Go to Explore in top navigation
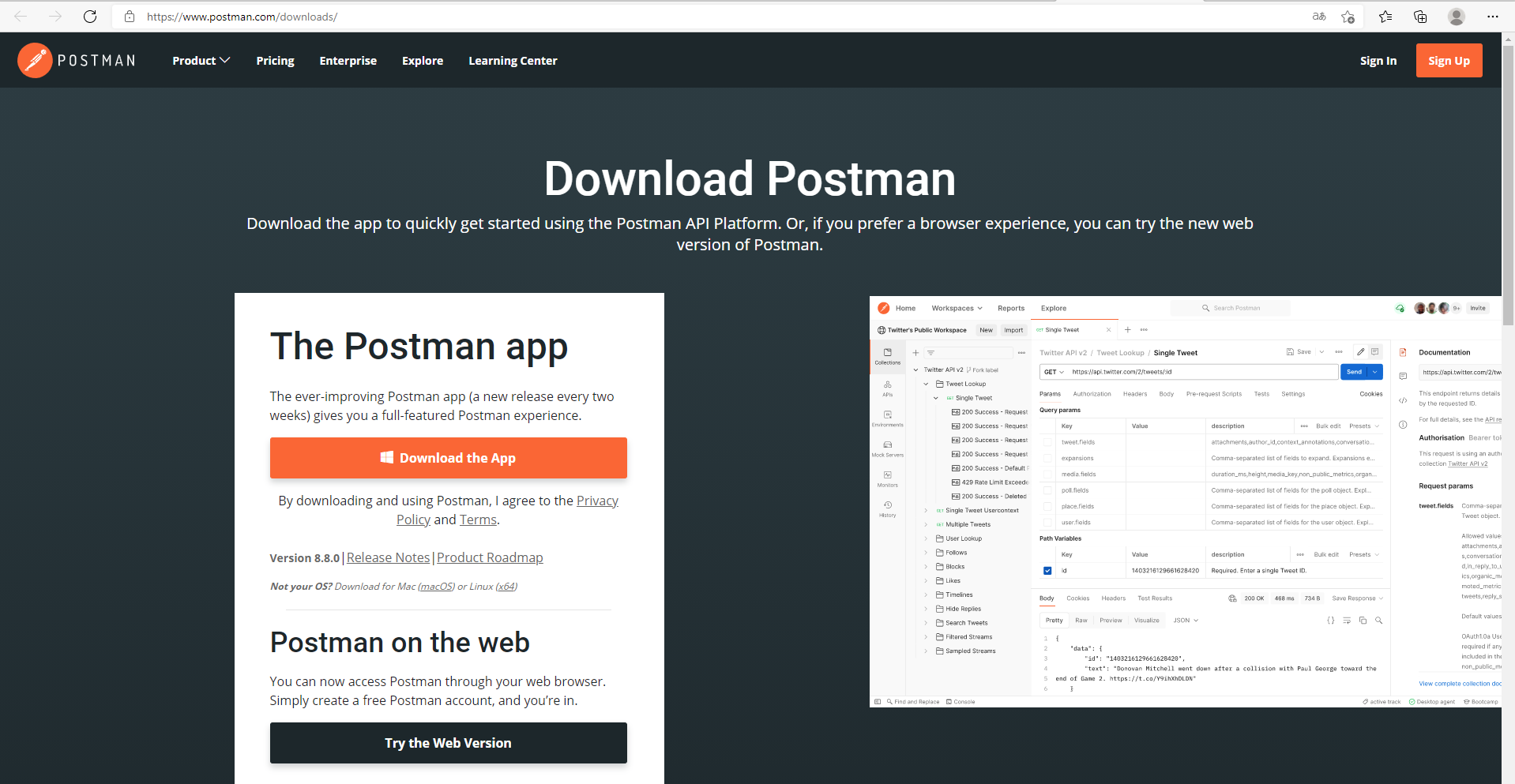This screenshot has width=1515, height=784. point(423,61)
